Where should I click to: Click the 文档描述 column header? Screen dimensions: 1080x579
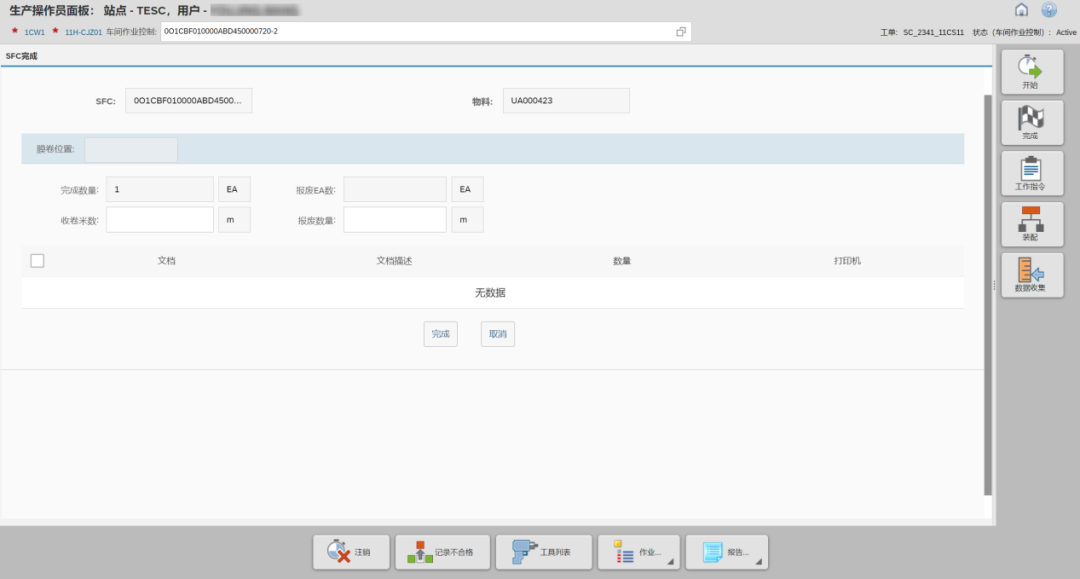[394, 261]
